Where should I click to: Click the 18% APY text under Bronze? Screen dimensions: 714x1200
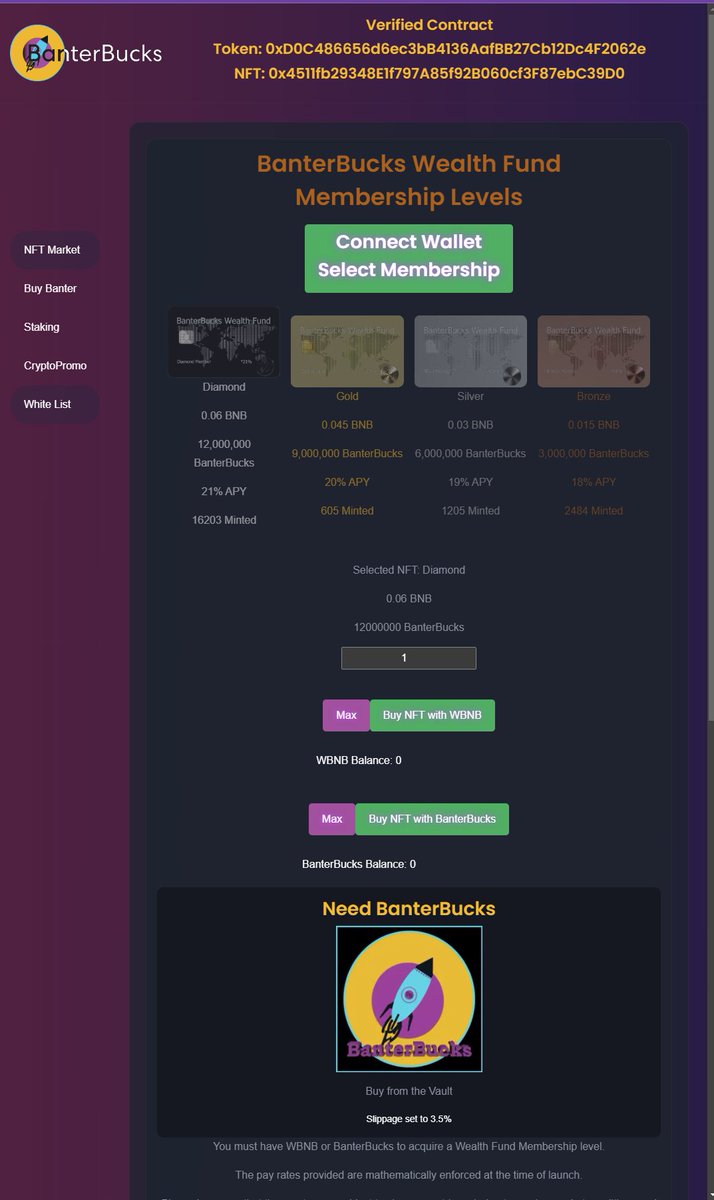pyautogui.click(x=594, y=482)
